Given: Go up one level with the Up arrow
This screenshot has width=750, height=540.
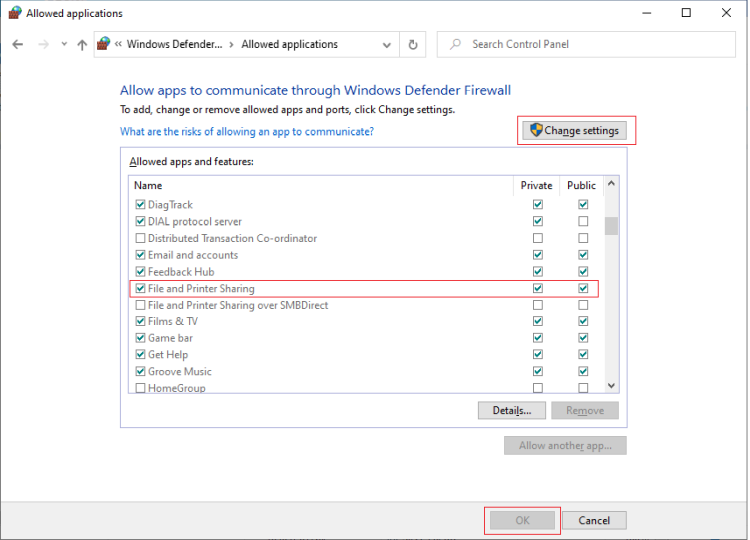Looking at the screenshot, I should 82,44.
